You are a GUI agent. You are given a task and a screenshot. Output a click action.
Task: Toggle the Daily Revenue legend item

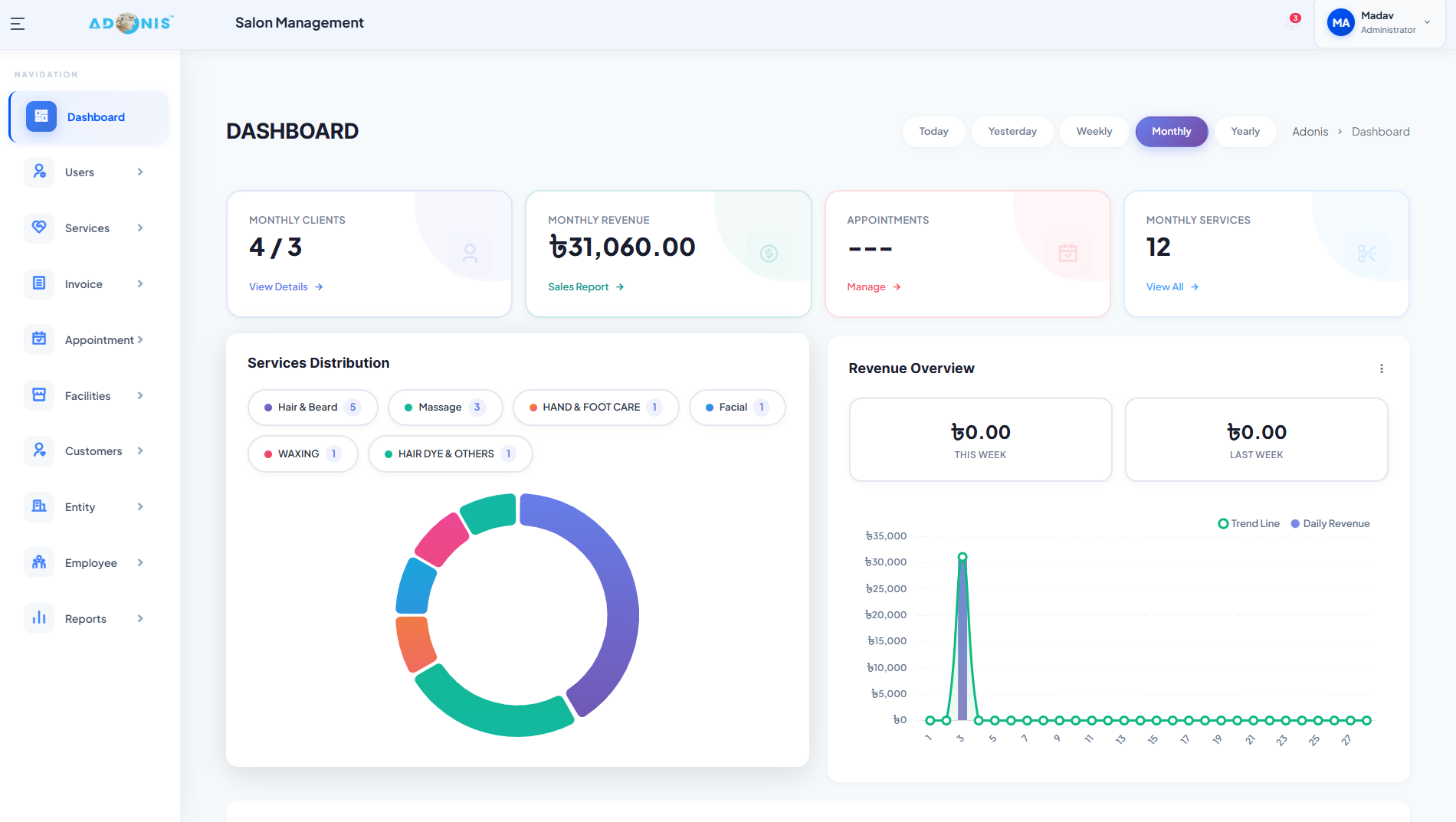pos(1330,523)
